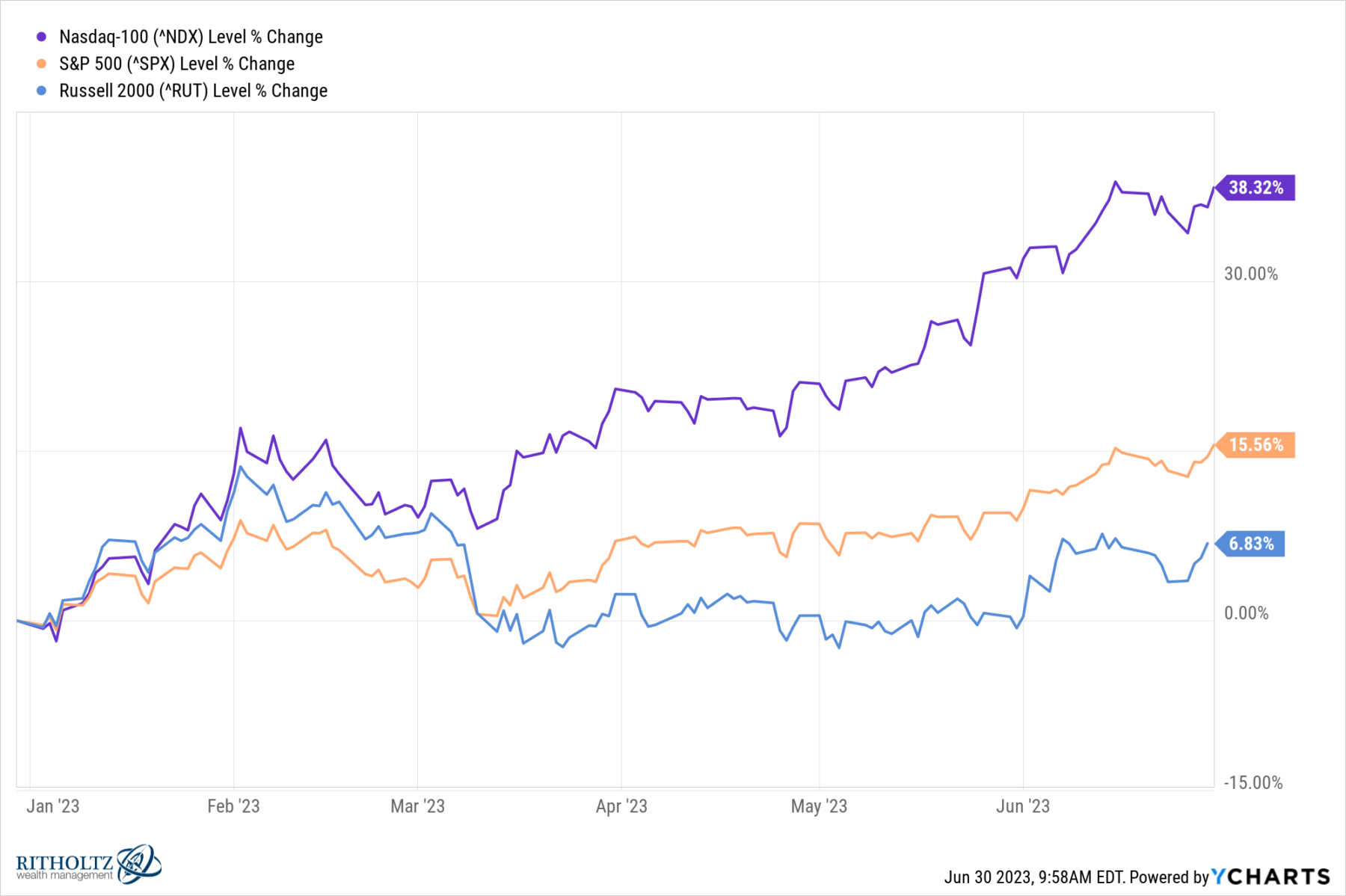Viewport: 1346px width, 896px height.
Task: Click the -15.00% y-axis label
Action: 1253,783
